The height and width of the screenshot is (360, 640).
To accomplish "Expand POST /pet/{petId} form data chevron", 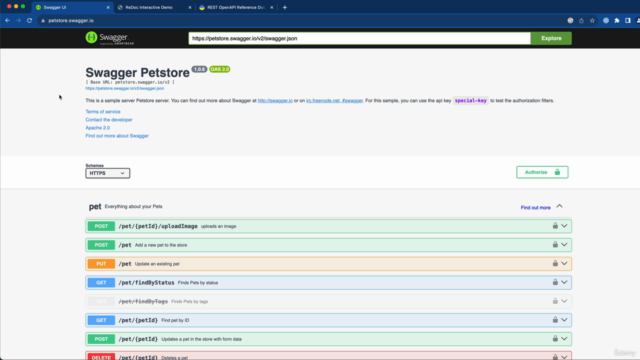I will tap(564, 338).
